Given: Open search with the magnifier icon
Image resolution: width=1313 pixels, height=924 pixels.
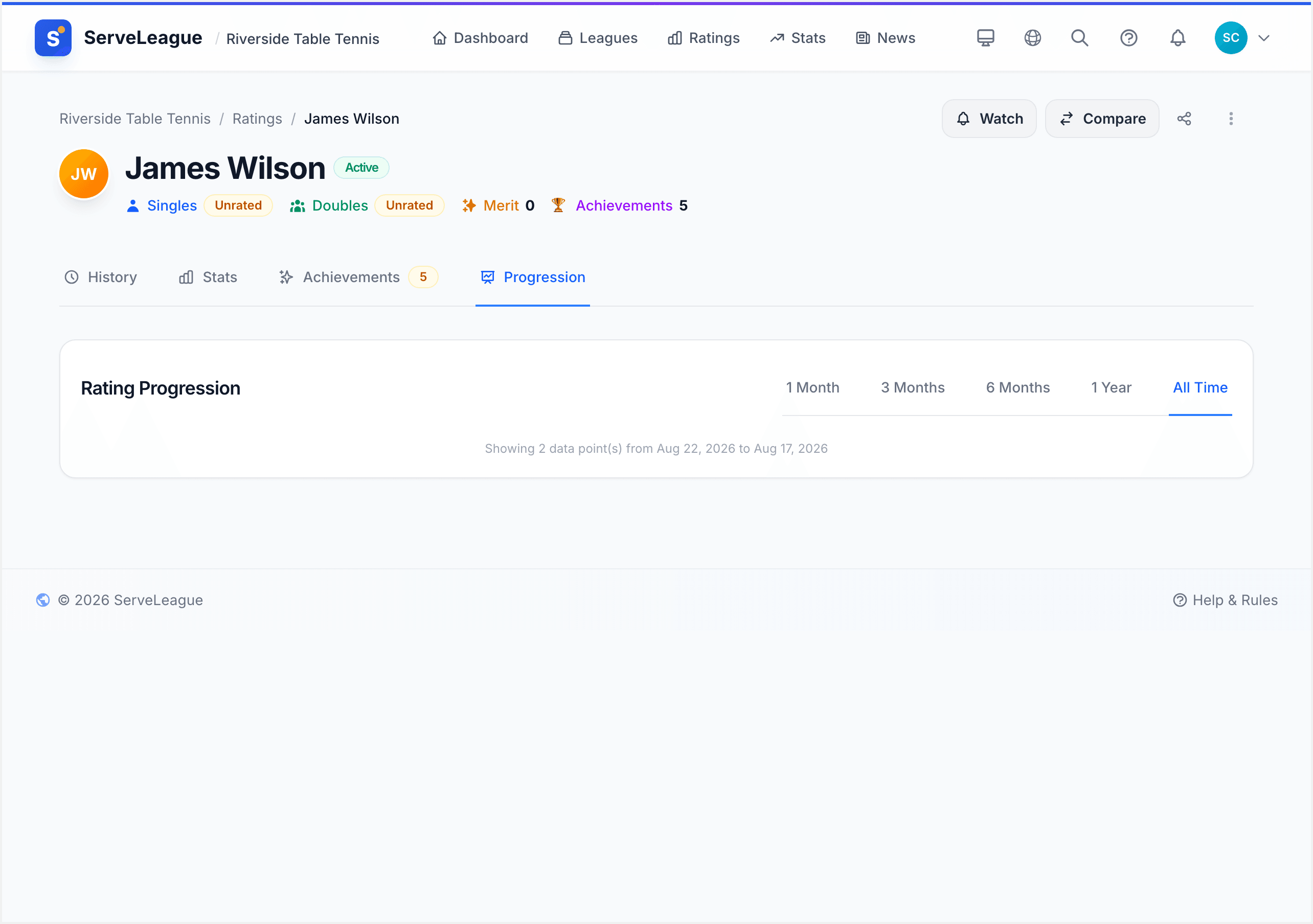Looking at the screenshot, I should (x=1080, y=38).
